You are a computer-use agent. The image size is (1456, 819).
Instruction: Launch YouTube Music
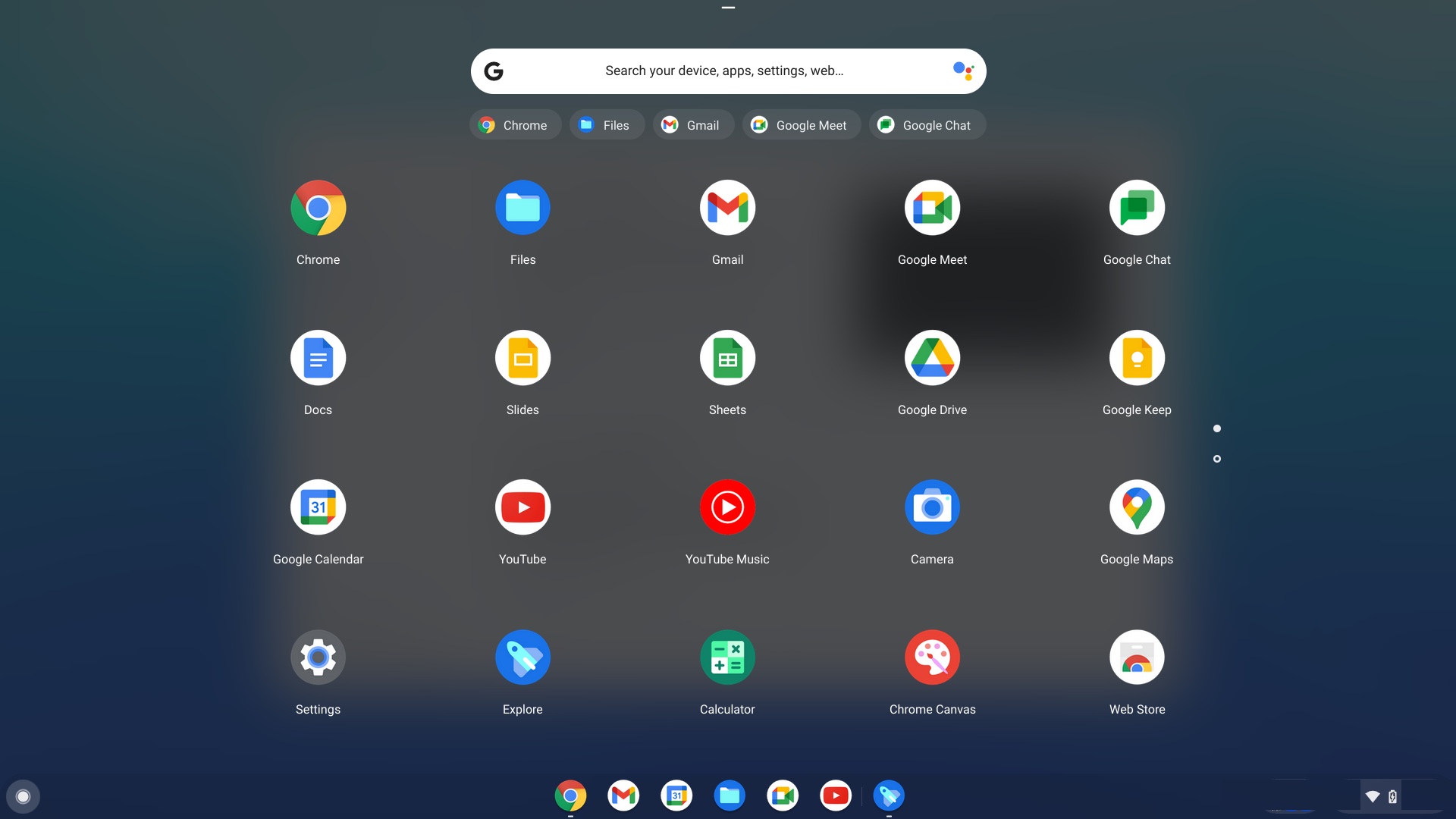727,507
